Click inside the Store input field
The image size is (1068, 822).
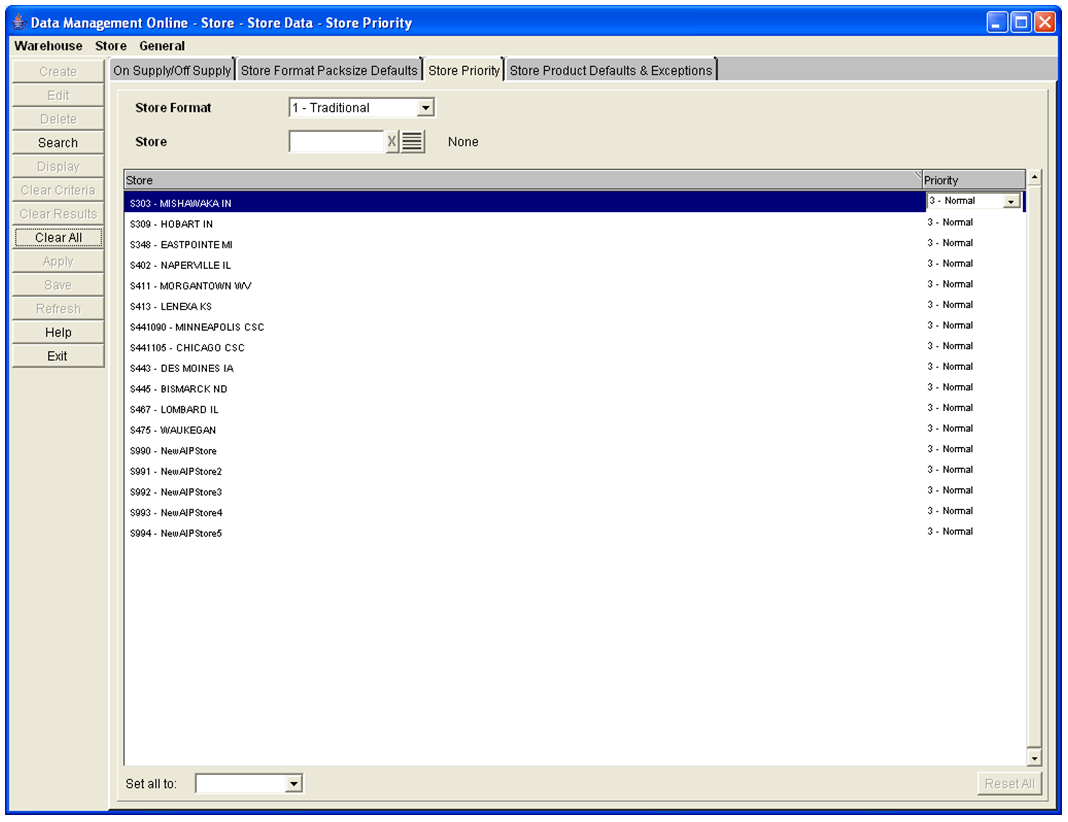pos(335,141)
